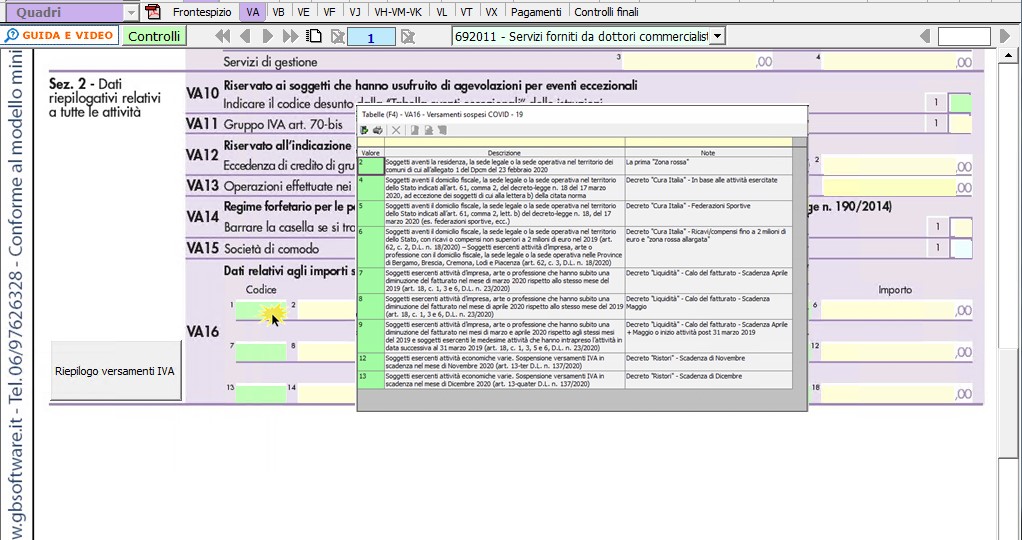Tick the VA14 regime forfetario checkbox
Viewport: 1022px width, 540px height.
click(x=961, y=227)
